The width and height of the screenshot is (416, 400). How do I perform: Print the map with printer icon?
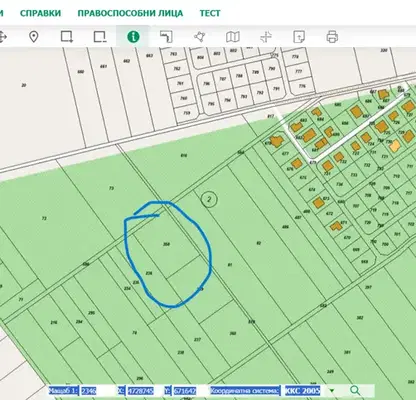tap(332, 37)
